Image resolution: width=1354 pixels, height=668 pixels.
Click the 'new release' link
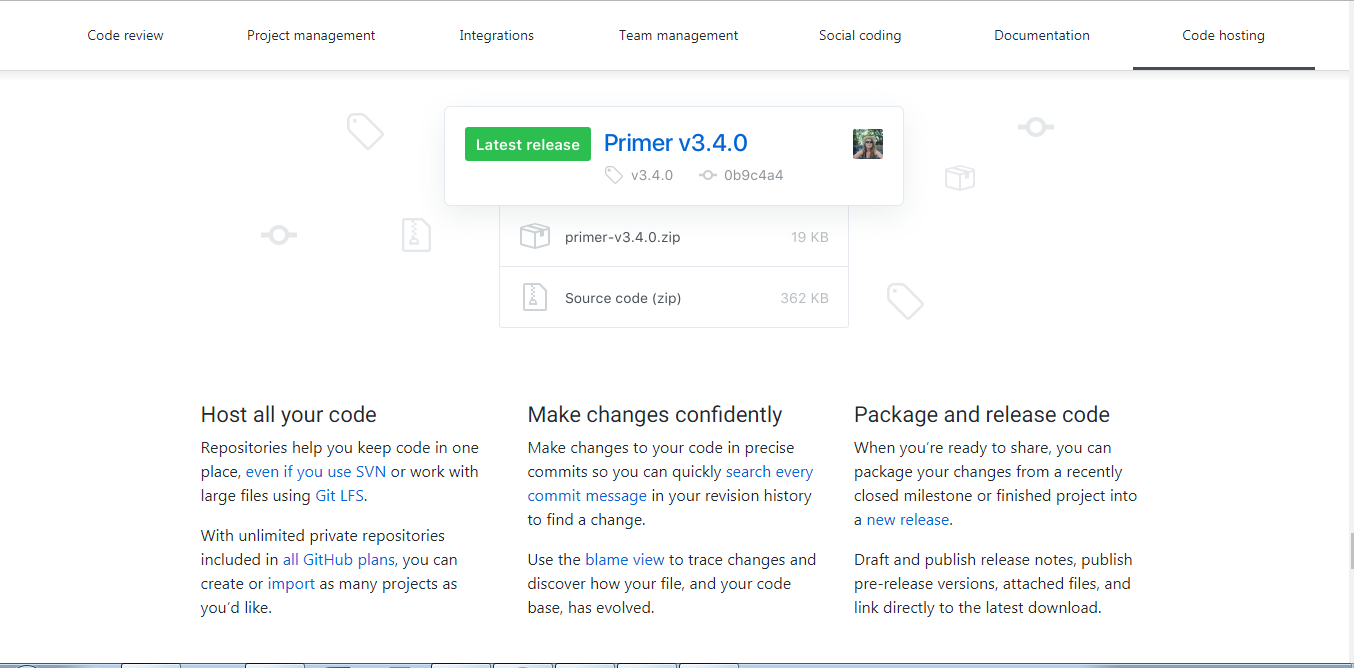click(x=908, y=520)
